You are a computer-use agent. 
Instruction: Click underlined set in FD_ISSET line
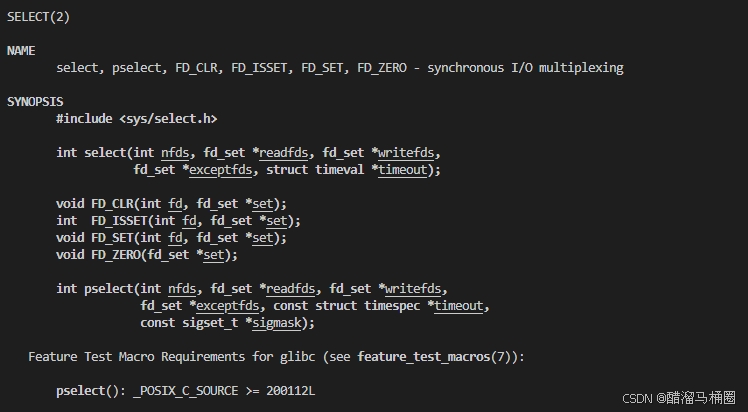point(277,221)
